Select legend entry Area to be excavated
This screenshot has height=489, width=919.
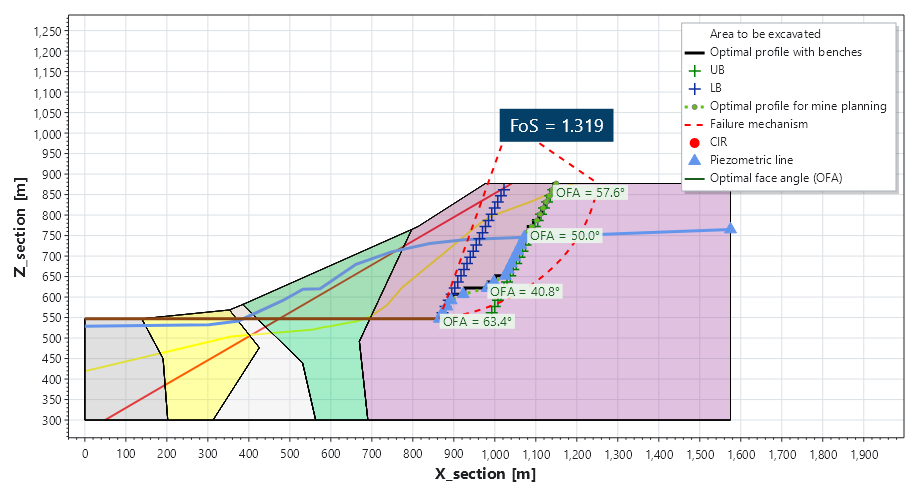click(x=765, y=34)
